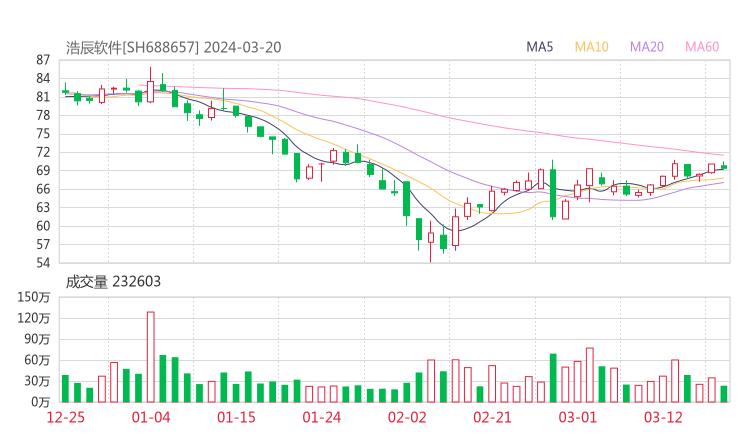The image size is (740, 440).
Task: Click the 60万 volume axis label
Action: (x=37, y=360)
